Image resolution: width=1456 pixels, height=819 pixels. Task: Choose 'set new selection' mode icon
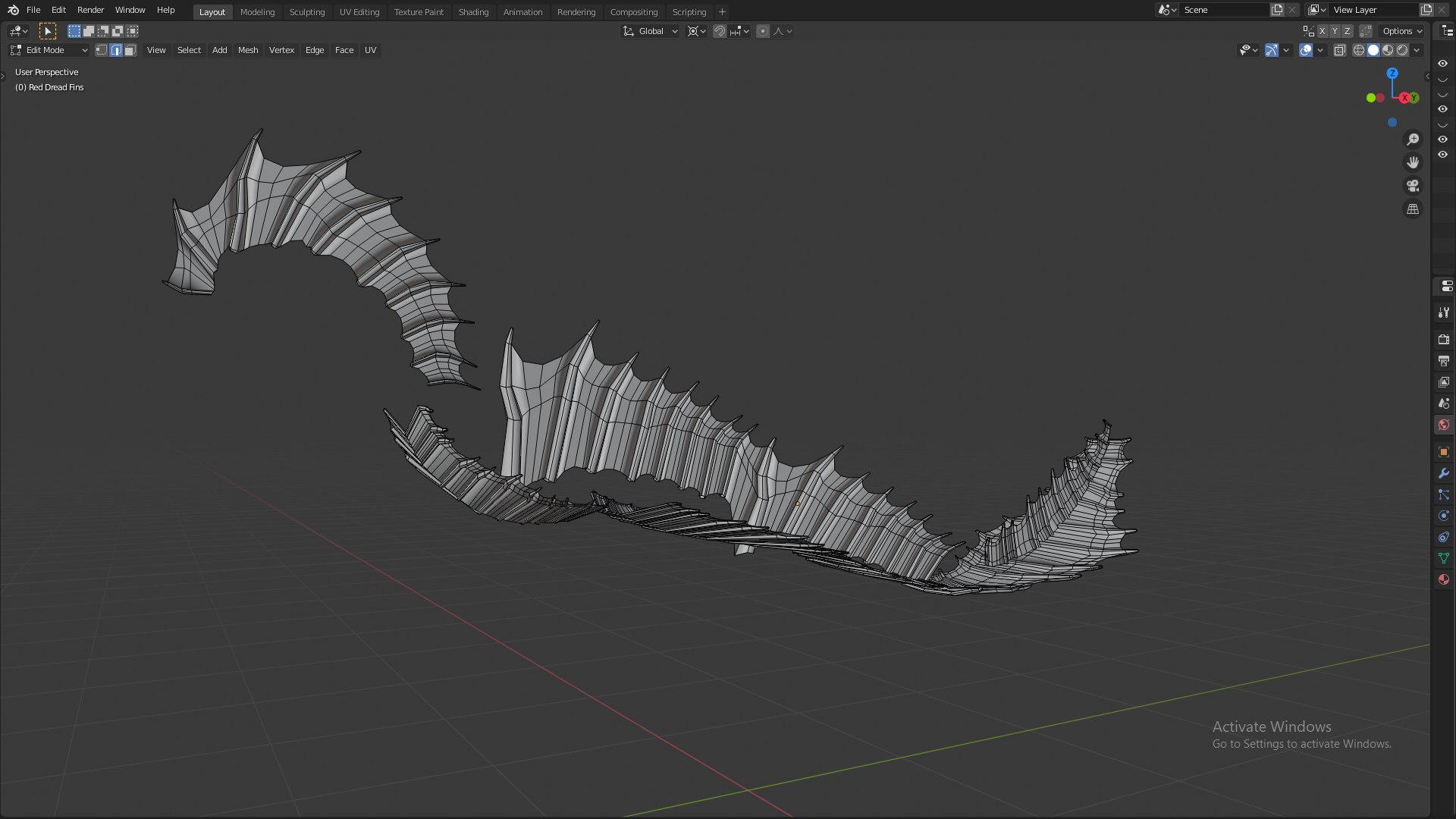tap(74, 31)
